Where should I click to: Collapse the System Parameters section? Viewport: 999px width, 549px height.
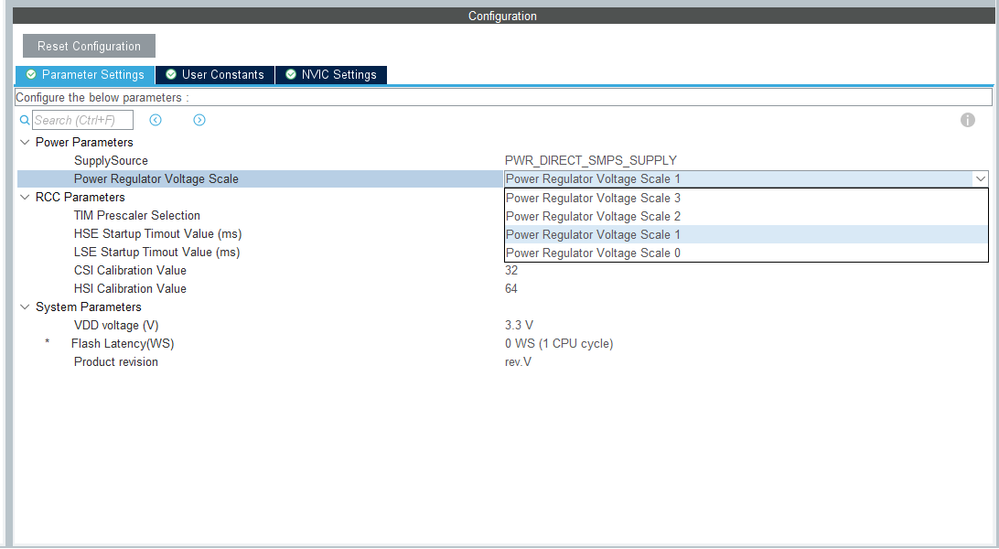pyautogui.click(x=25, y=307)
